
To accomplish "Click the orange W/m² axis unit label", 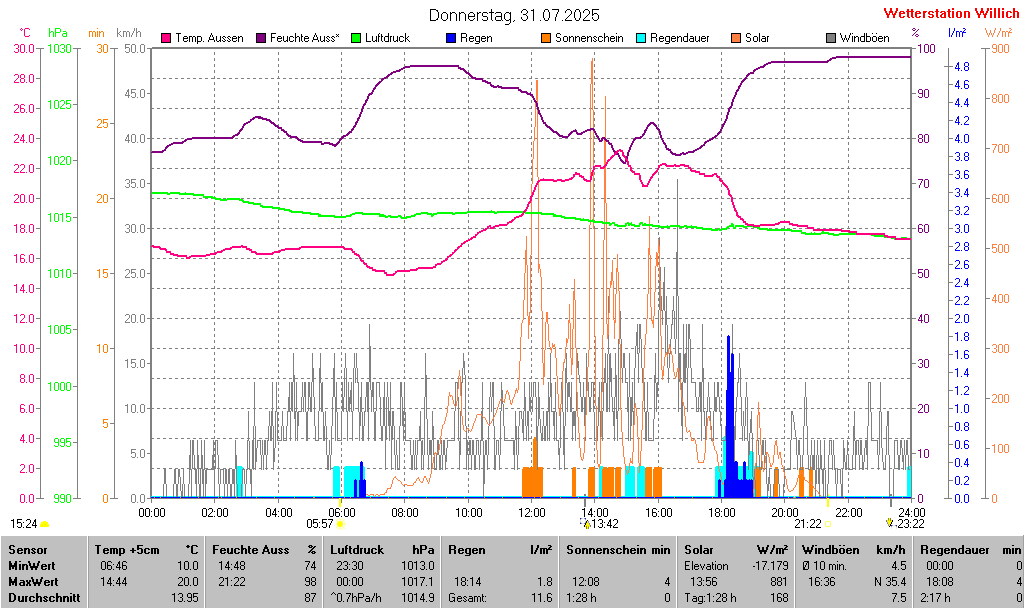I will 998,32.
